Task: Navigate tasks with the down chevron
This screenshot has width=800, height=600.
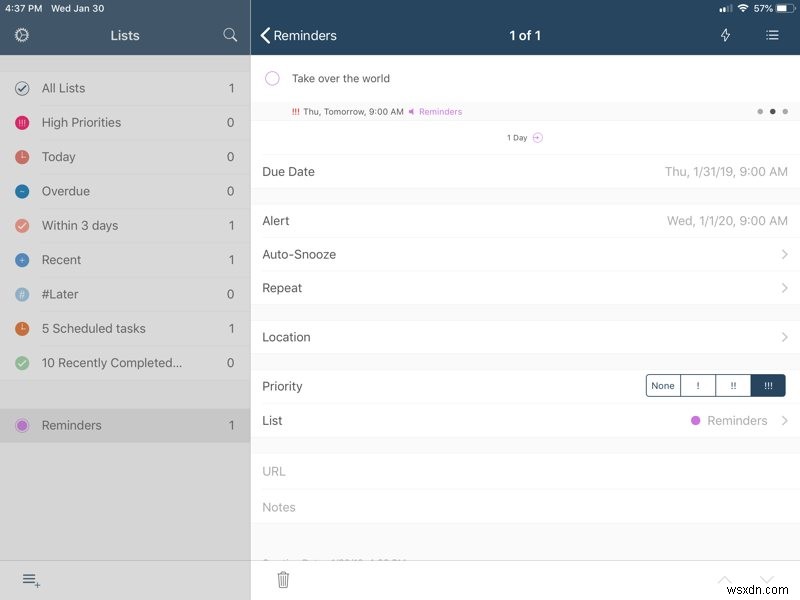Action: [x=765, y=578]
